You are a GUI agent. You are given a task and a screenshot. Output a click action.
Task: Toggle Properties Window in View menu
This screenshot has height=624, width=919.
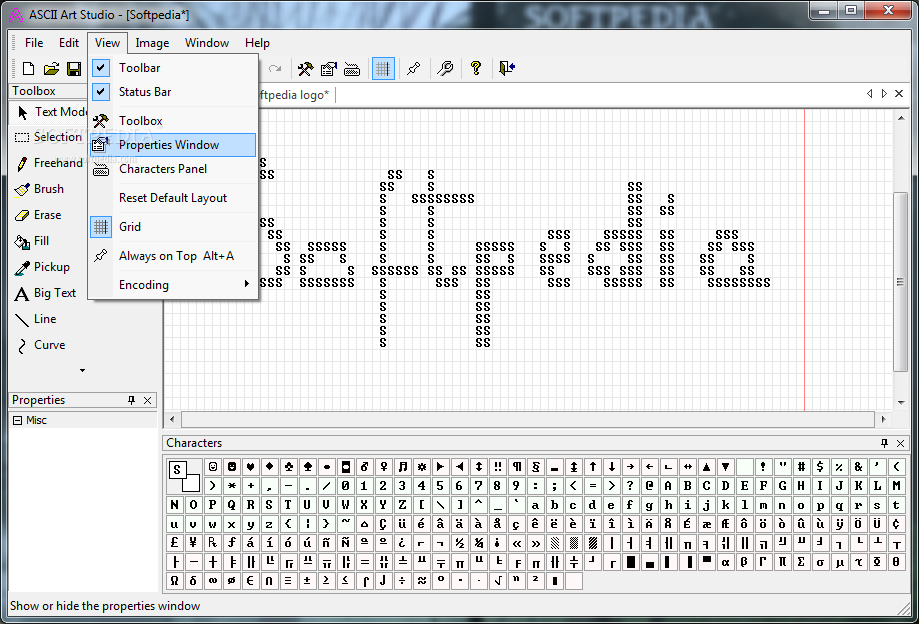pyautogui.click(x=173, y=145)
